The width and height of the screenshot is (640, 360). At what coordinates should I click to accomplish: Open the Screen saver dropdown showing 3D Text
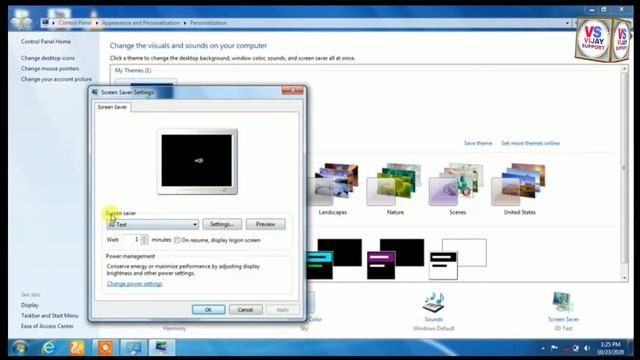tap(152, 224)
